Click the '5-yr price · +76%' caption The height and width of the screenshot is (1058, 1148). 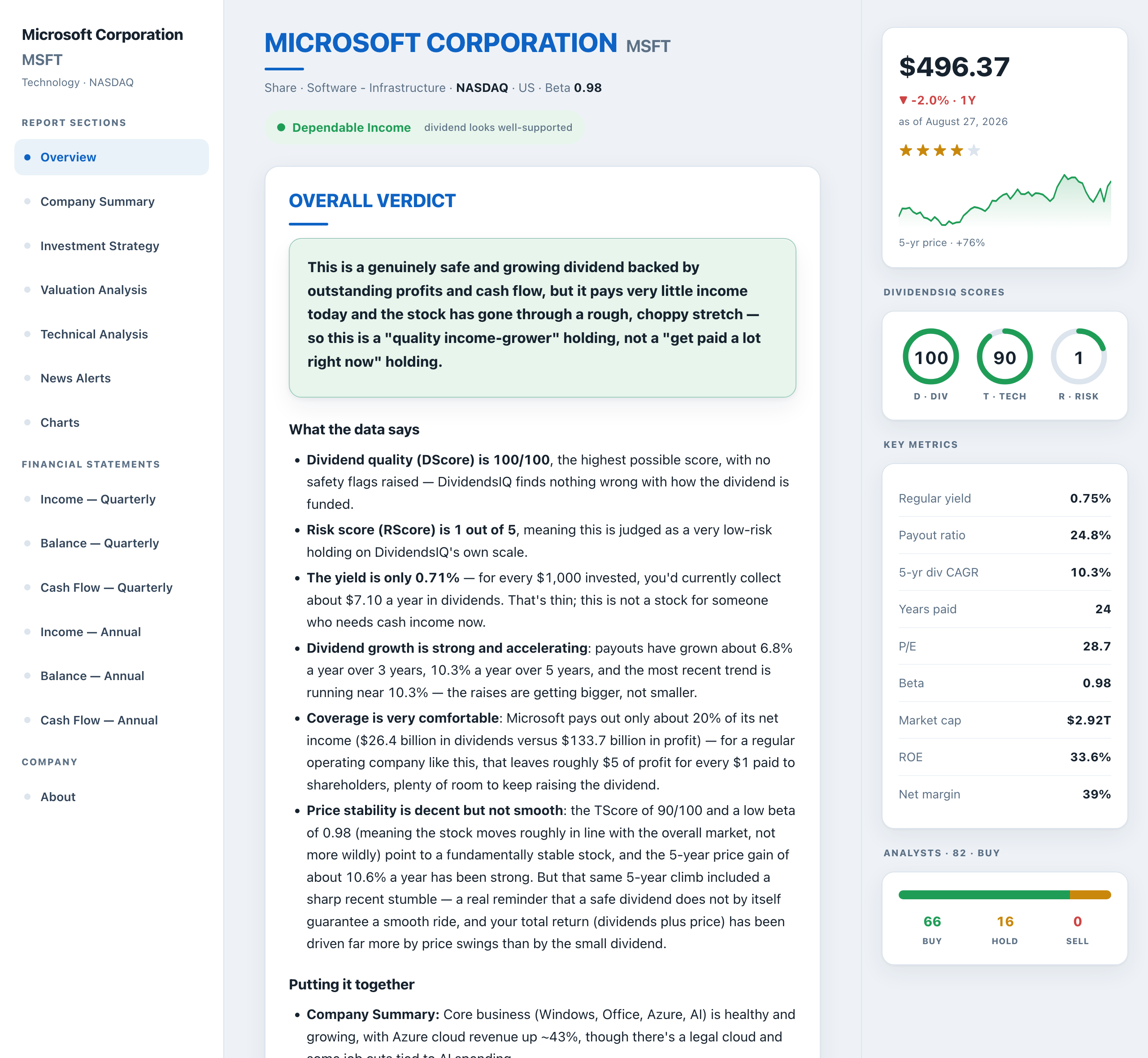click(x=942, y=243)
